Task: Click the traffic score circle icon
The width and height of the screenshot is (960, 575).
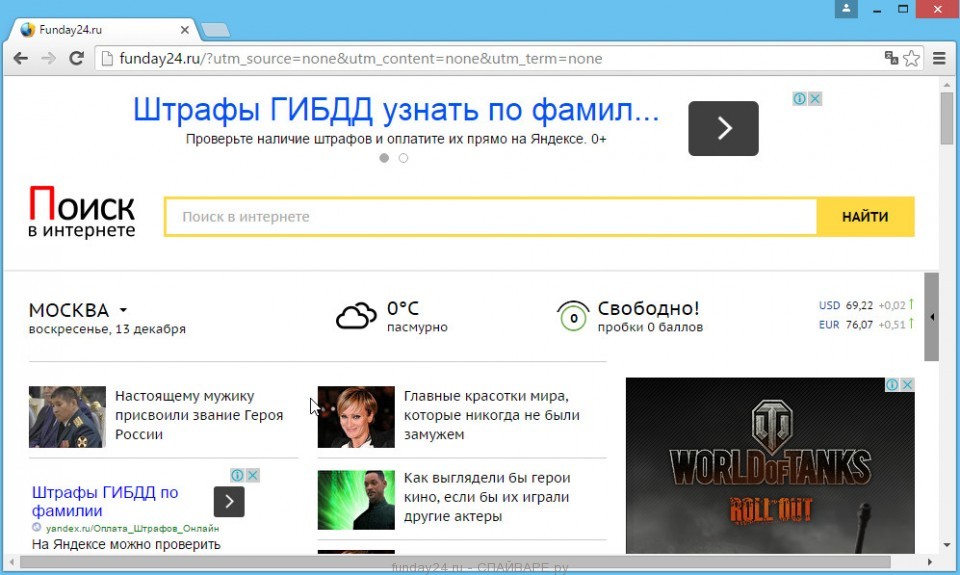Action: point(573,316)
